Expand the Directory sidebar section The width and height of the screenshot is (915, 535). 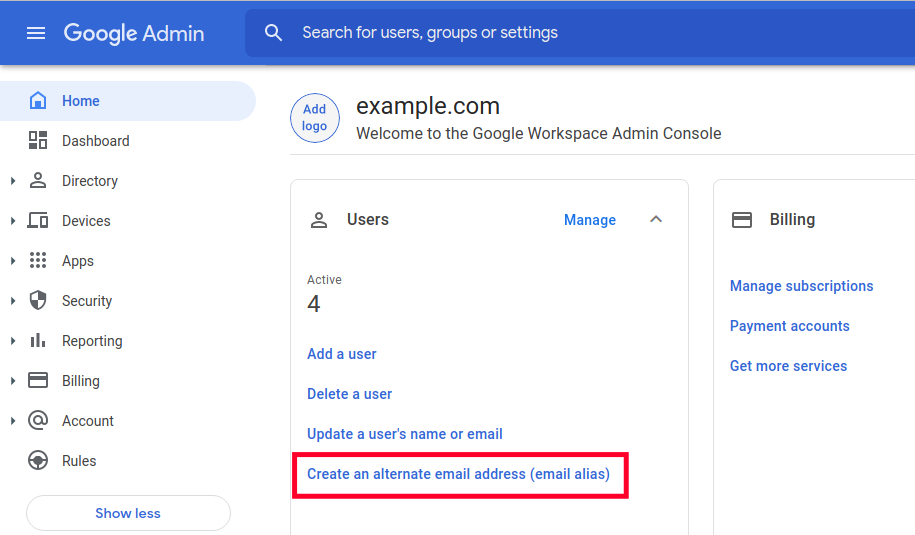coord(13,181)
